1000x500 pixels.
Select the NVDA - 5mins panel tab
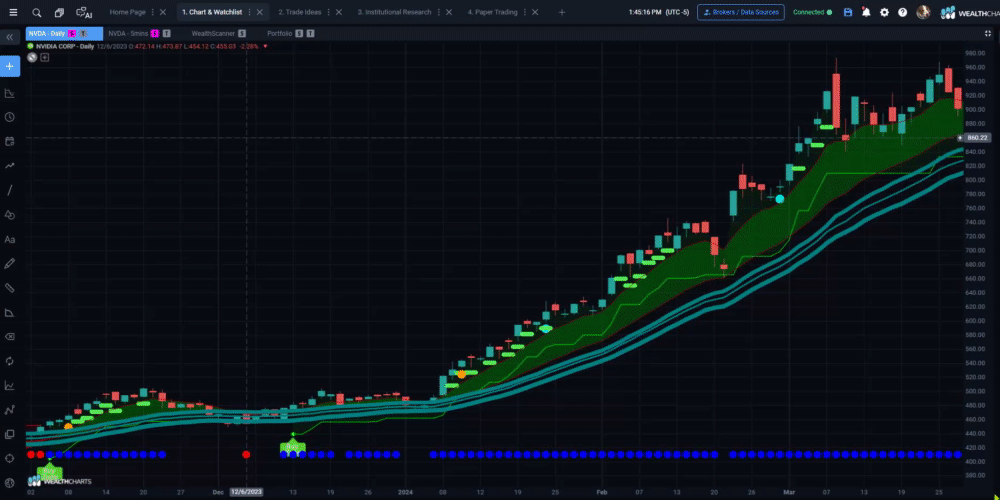(128, 33)
